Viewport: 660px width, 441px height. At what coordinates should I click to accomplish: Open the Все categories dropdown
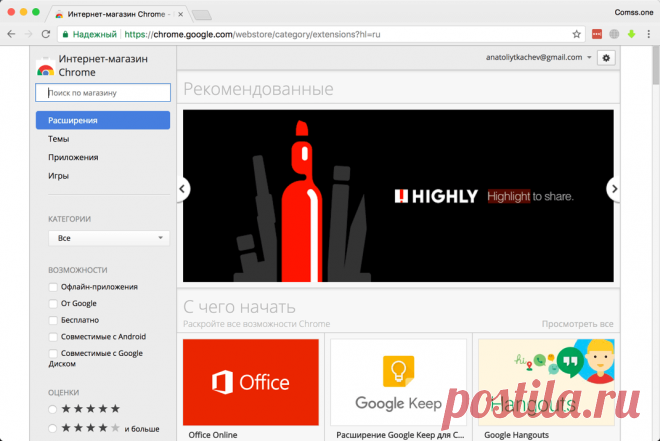coord(109,238)
